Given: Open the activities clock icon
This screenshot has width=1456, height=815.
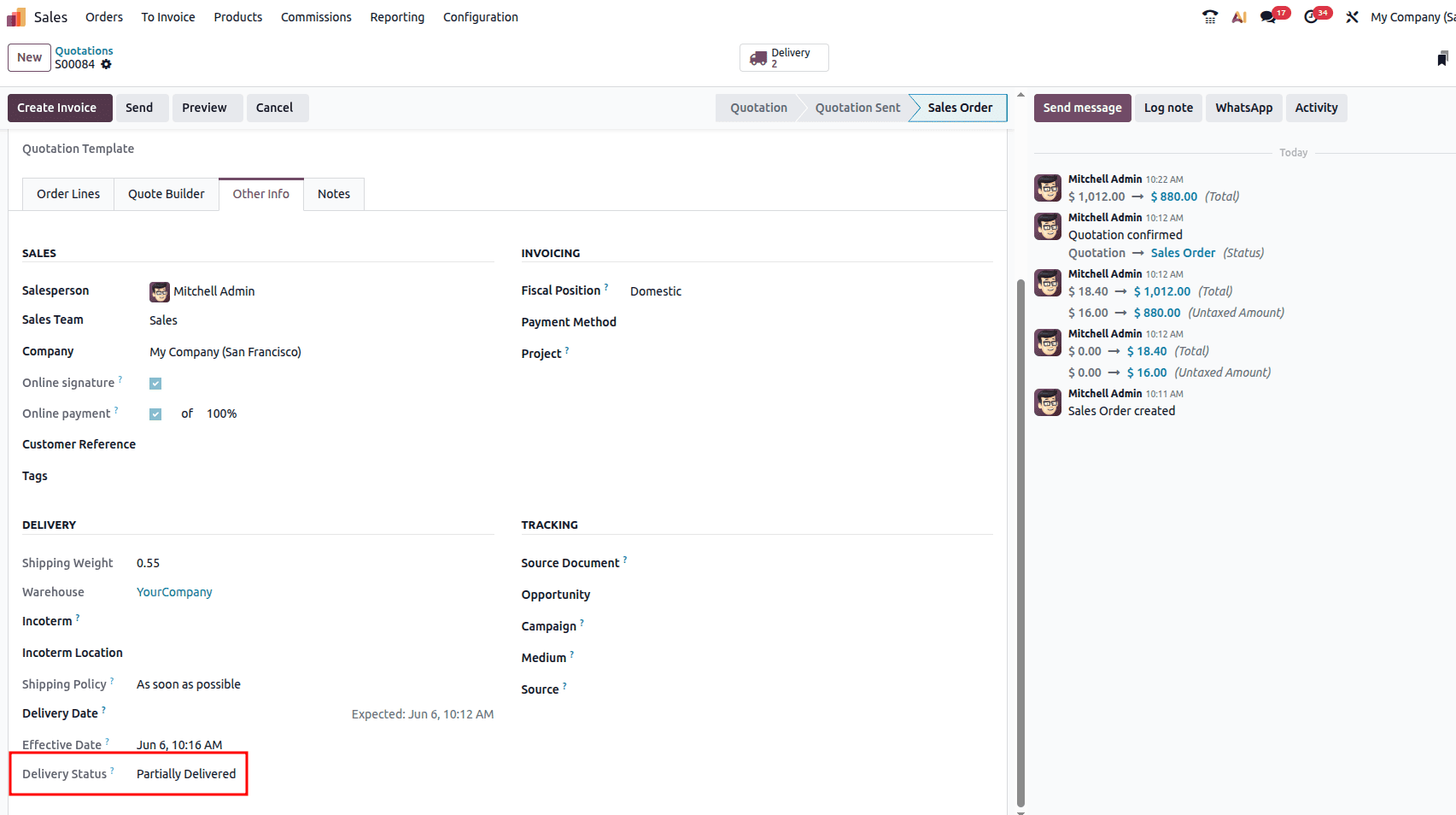Looking at the screenshot, I should [x=1311, y=17].
